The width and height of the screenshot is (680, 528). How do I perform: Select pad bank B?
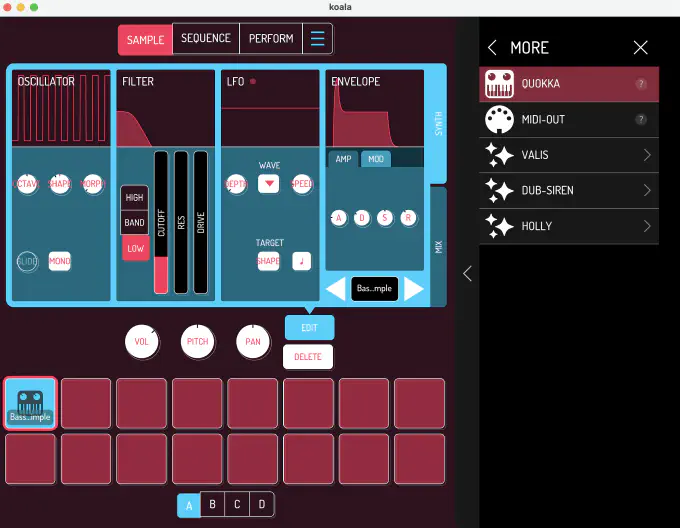click(x=212, y=504)
